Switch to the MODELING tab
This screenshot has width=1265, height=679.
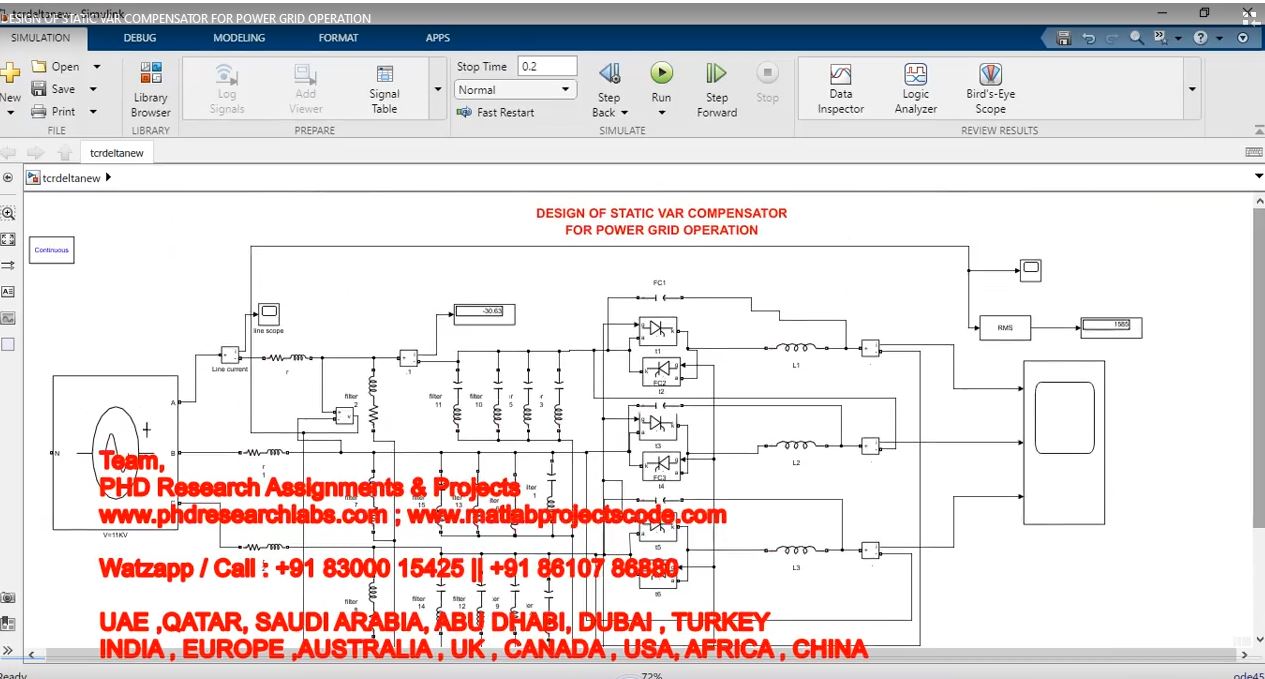tap(239, 38)
